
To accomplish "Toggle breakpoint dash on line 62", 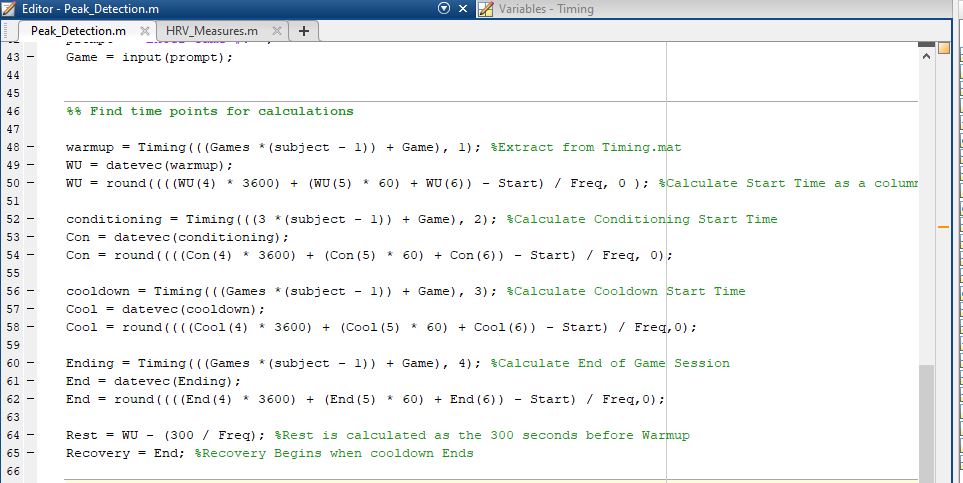I will 31,399.
